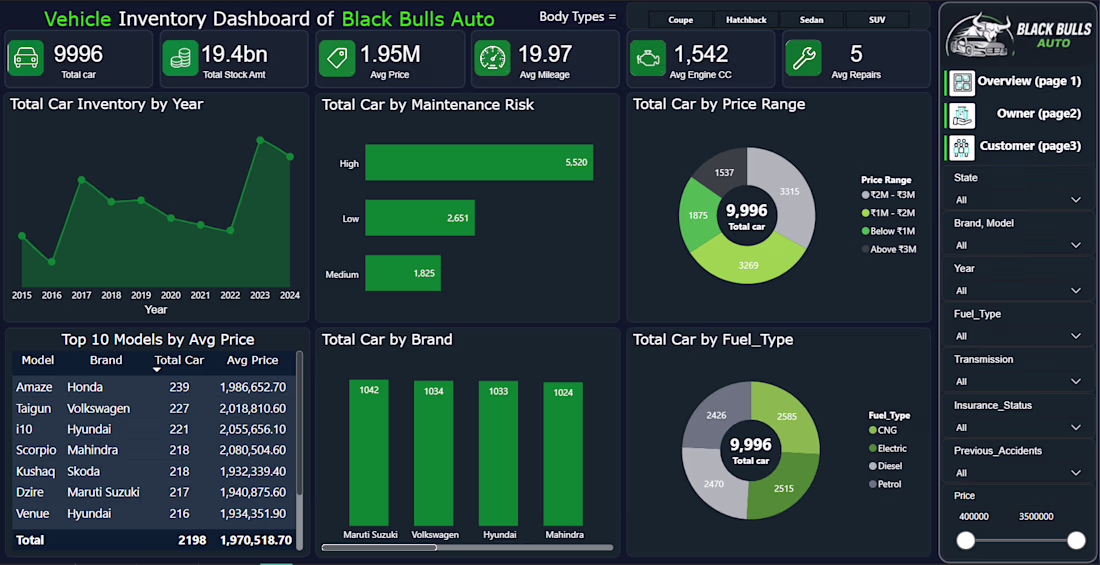This screenshot has height=565, width=1100.
Task: Click the minimum price field 400000
Action: (x=974, y=517)
